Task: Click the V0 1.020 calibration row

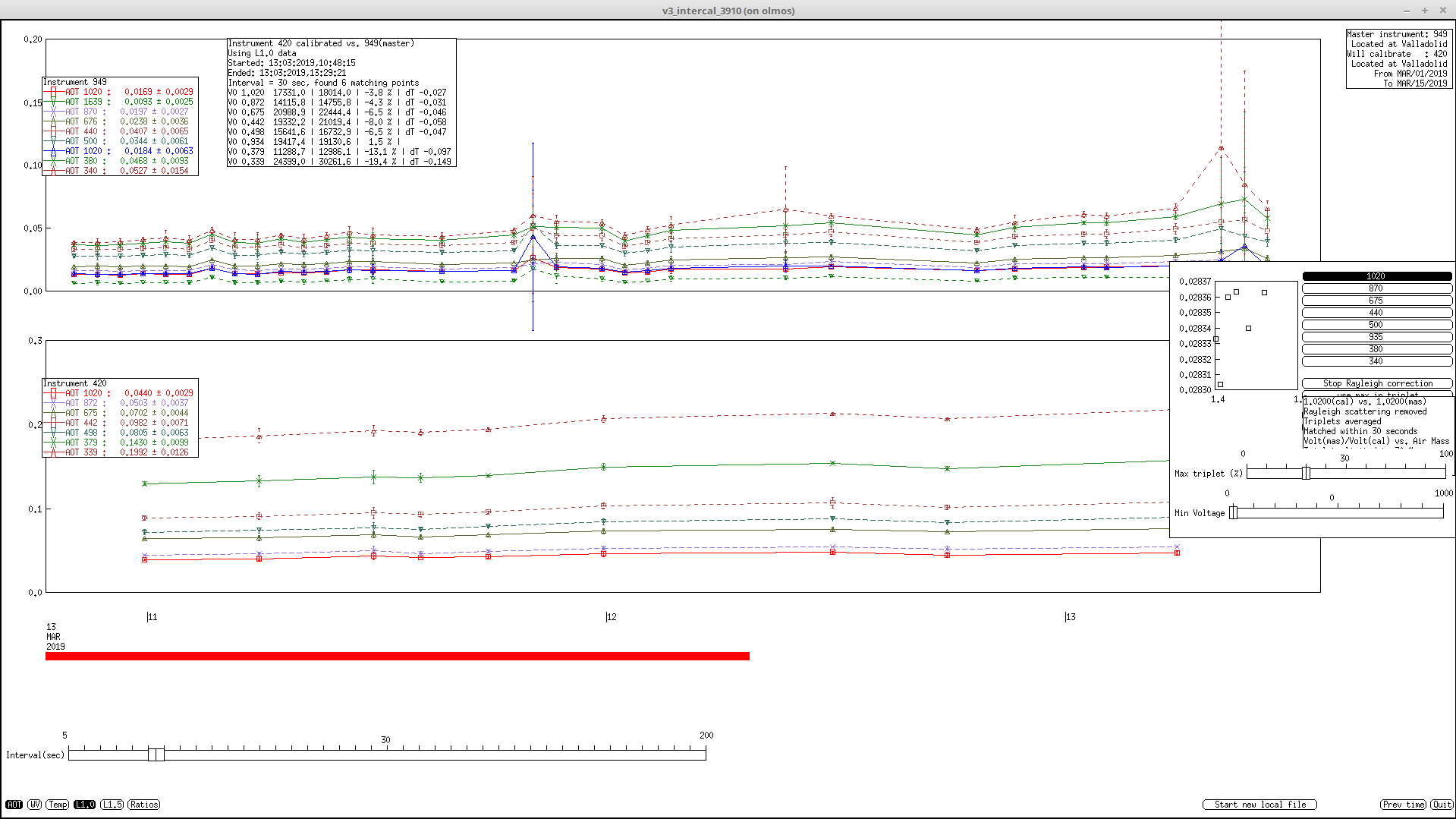Action: point(338,93)
